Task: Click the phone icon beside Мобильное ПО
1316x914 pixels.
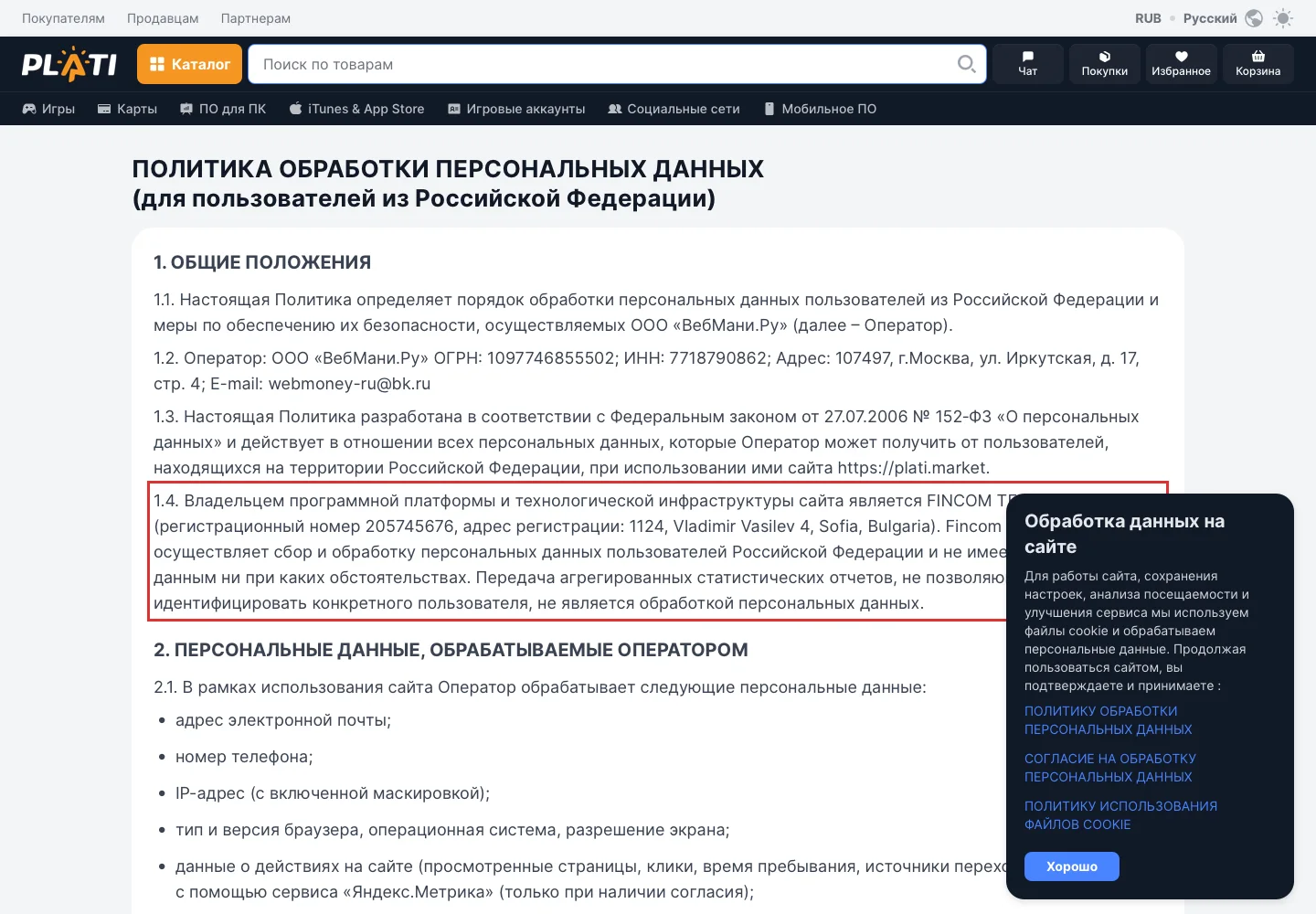Action: (x=769, y=109)
